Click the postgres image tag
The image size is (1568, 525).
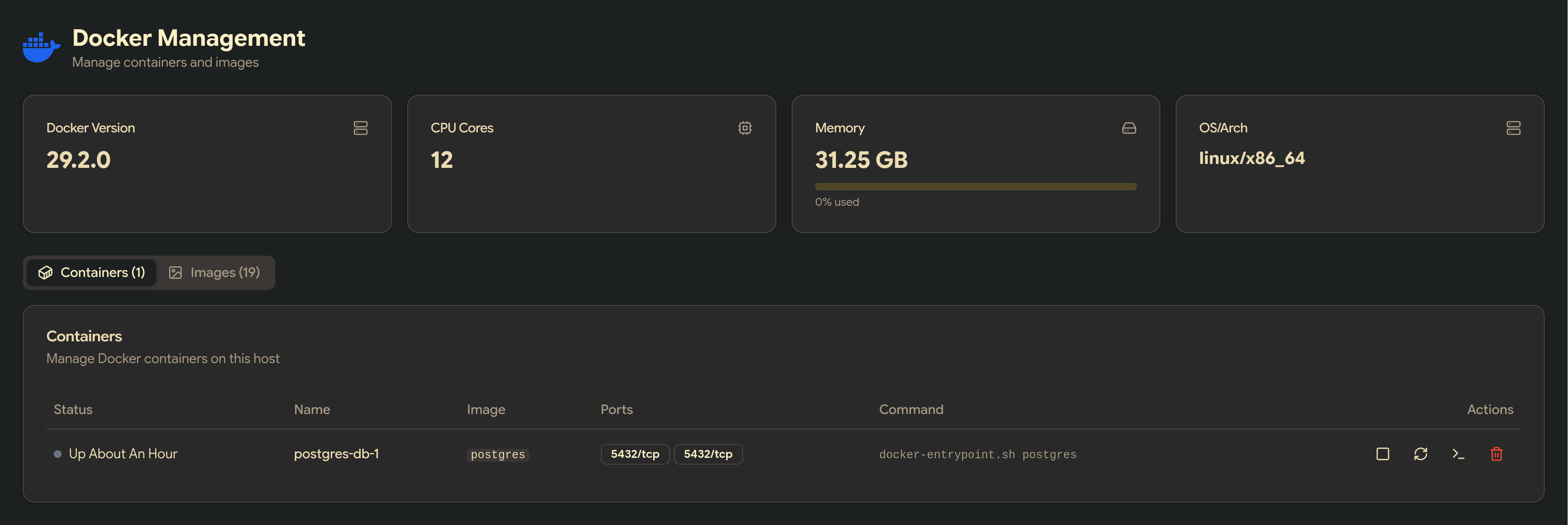(x=497, y=454)
